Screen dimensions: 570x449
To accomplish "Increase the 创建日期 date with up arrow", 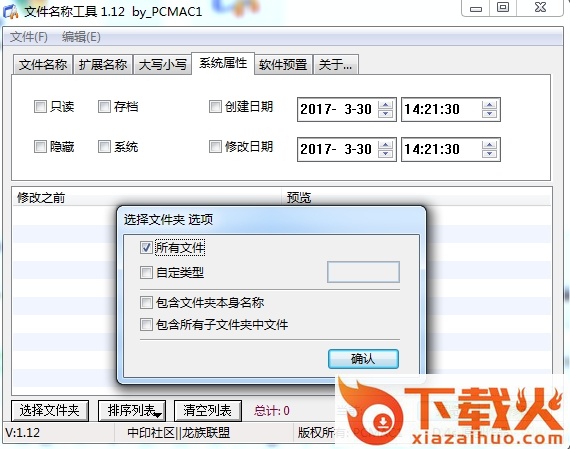I will point(385,105).
